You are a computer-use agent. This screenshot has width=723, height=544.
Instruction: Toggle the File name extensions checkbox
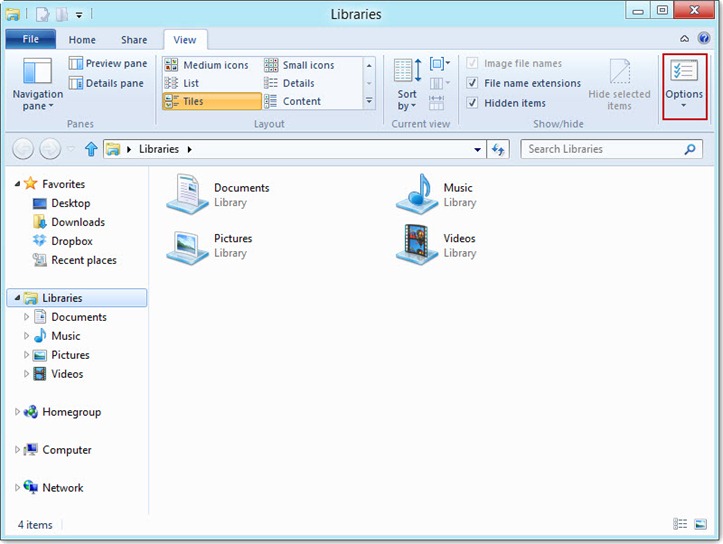[x=473, y=83]
